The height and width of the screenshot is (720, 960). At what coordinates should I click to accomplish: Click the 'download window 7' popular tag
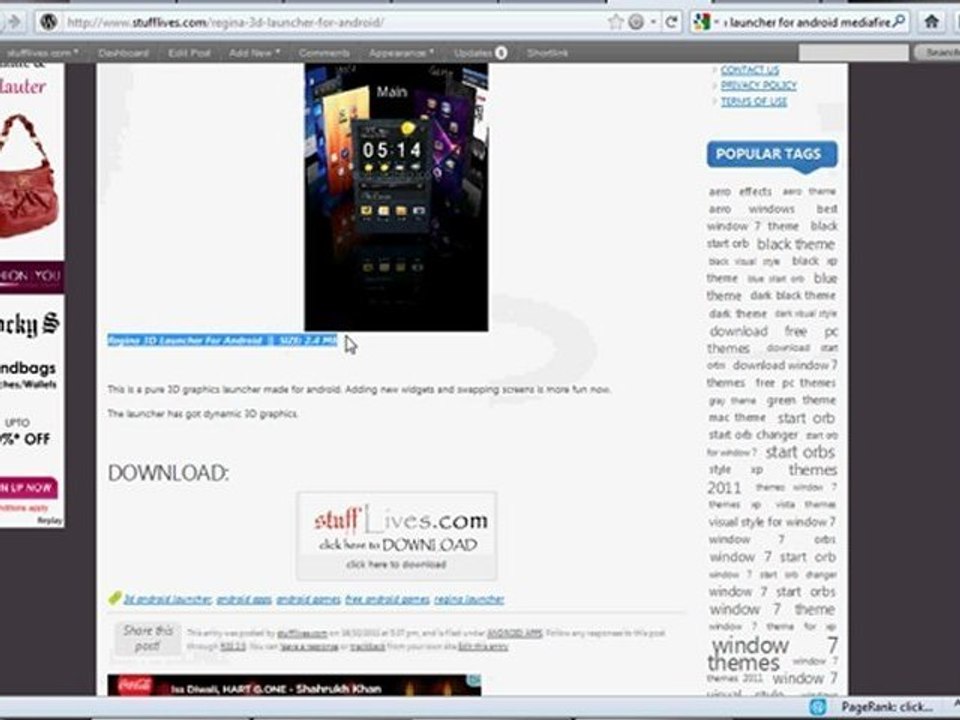[x=785, y=365]
